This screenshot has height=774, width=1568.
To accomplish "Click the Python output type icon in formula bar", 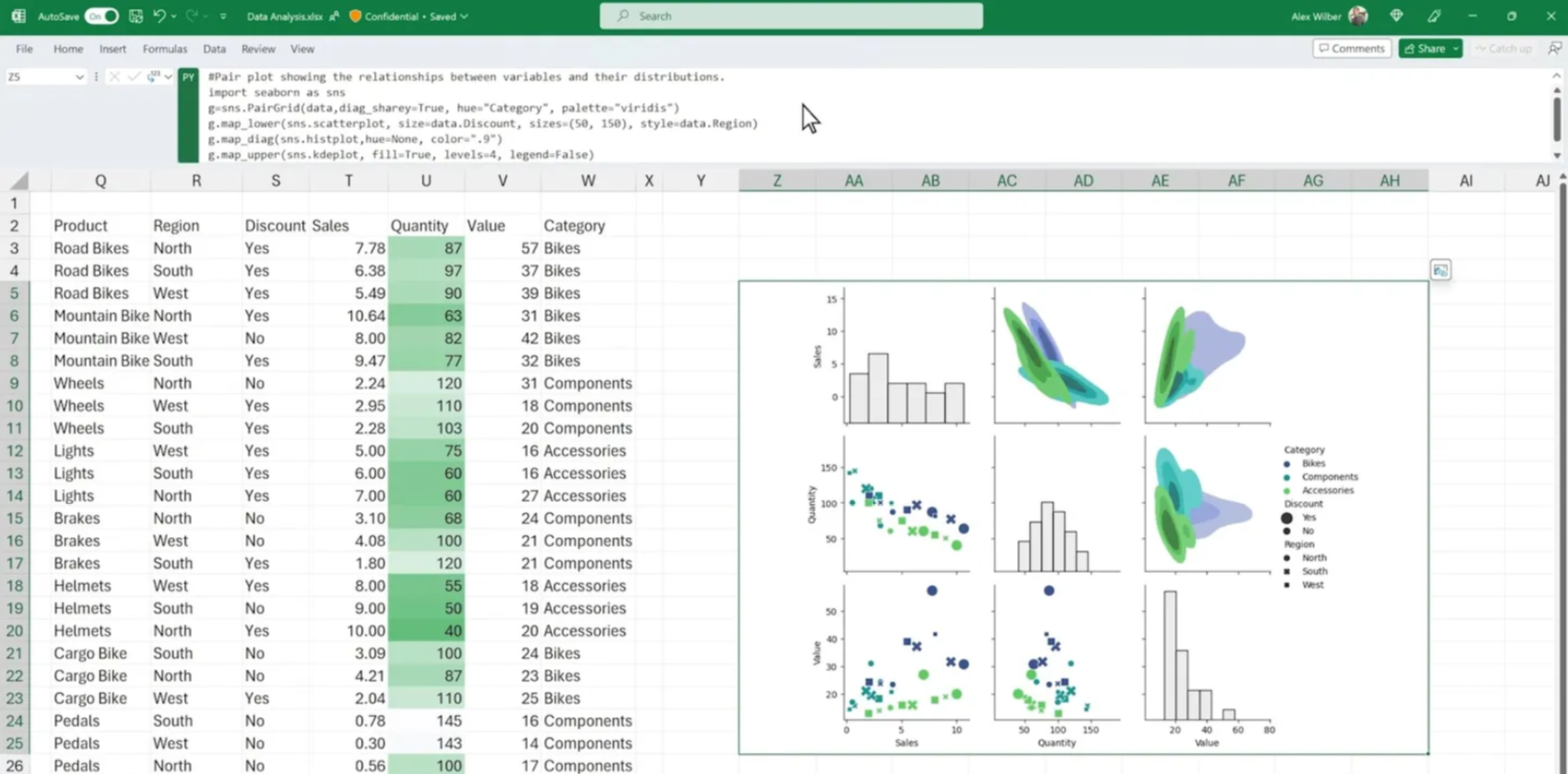I will click(x=155, y=77).
